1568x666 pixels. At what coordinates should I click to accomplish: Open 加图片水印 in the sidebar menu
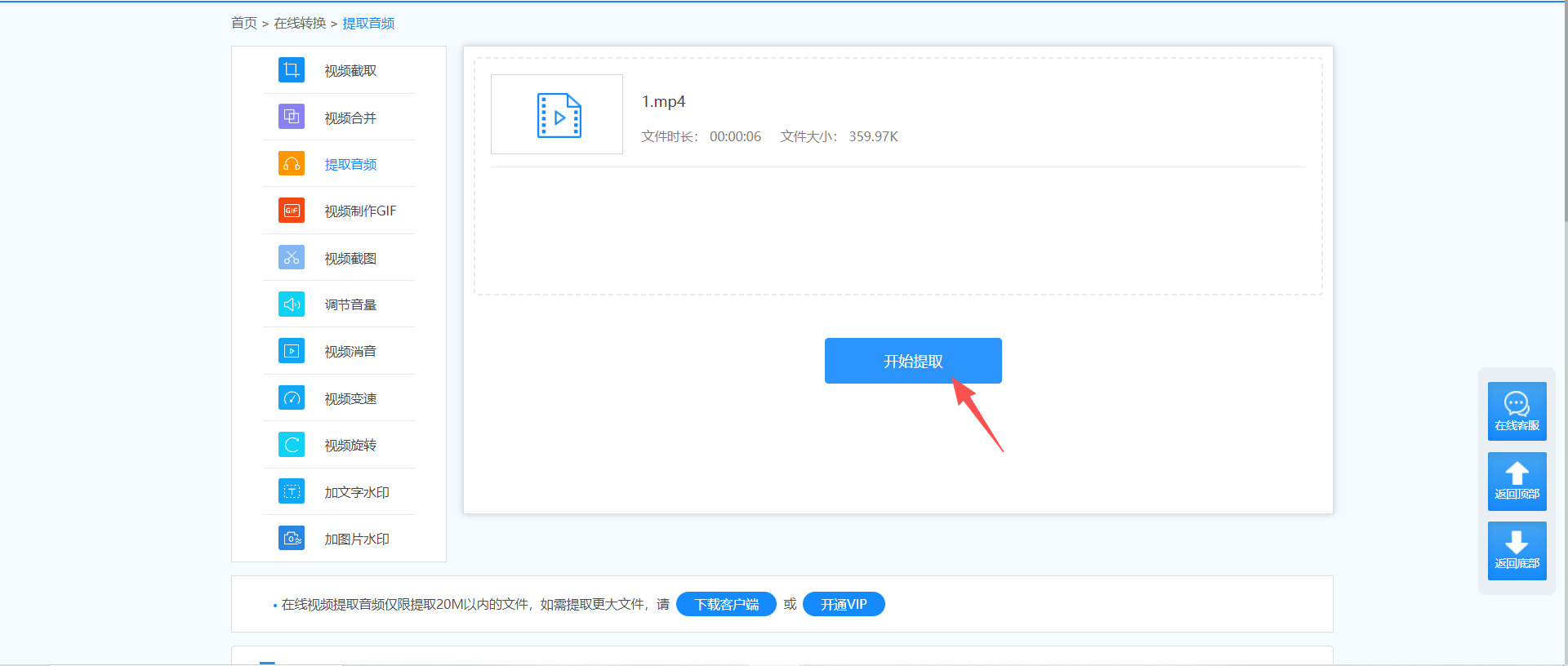[357, 539]
